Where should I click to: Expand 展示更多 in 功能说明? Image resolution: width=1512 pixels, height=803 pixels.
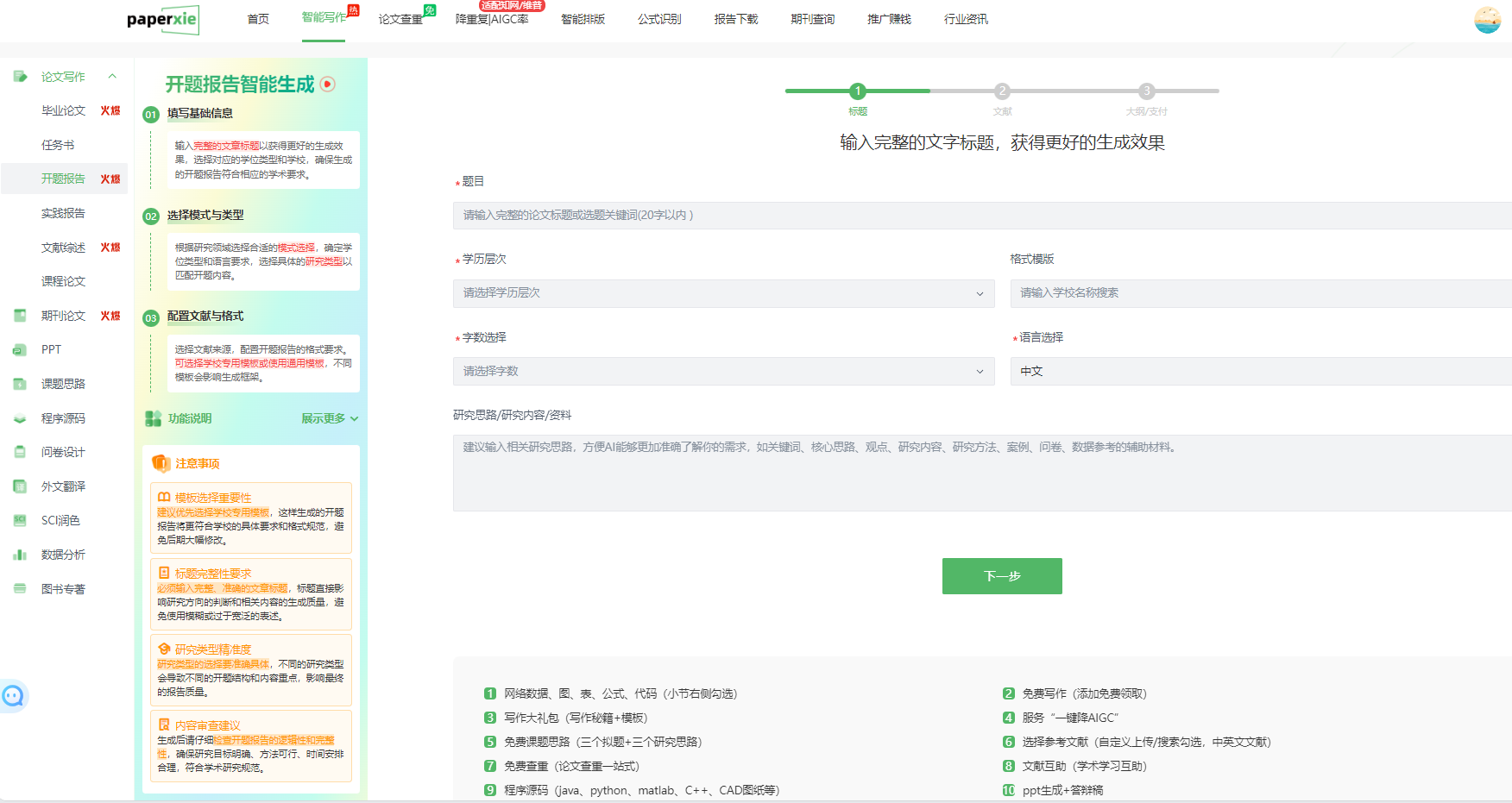click(x=329, y=418)
